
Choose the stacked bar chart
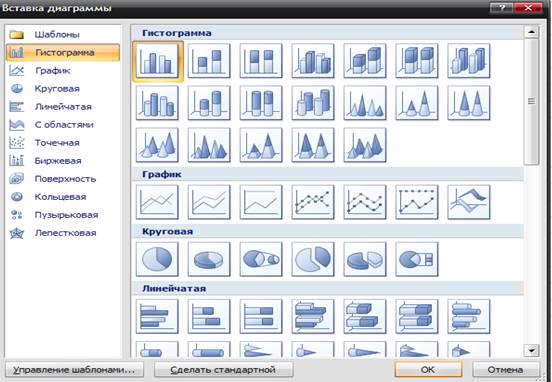pos(209,316)
